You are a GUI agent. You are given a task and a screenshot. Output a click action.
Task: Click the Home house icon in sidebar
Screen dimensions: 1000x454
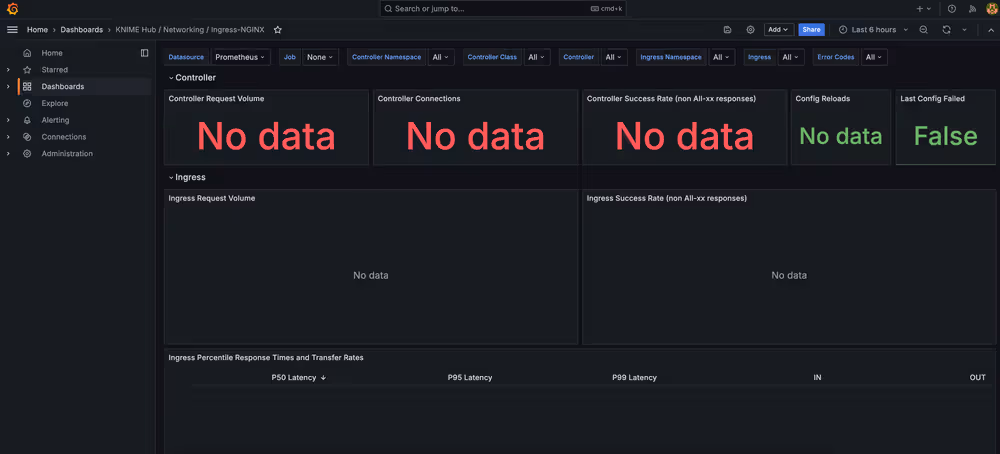pyautogui.click(x=27, y=53)
